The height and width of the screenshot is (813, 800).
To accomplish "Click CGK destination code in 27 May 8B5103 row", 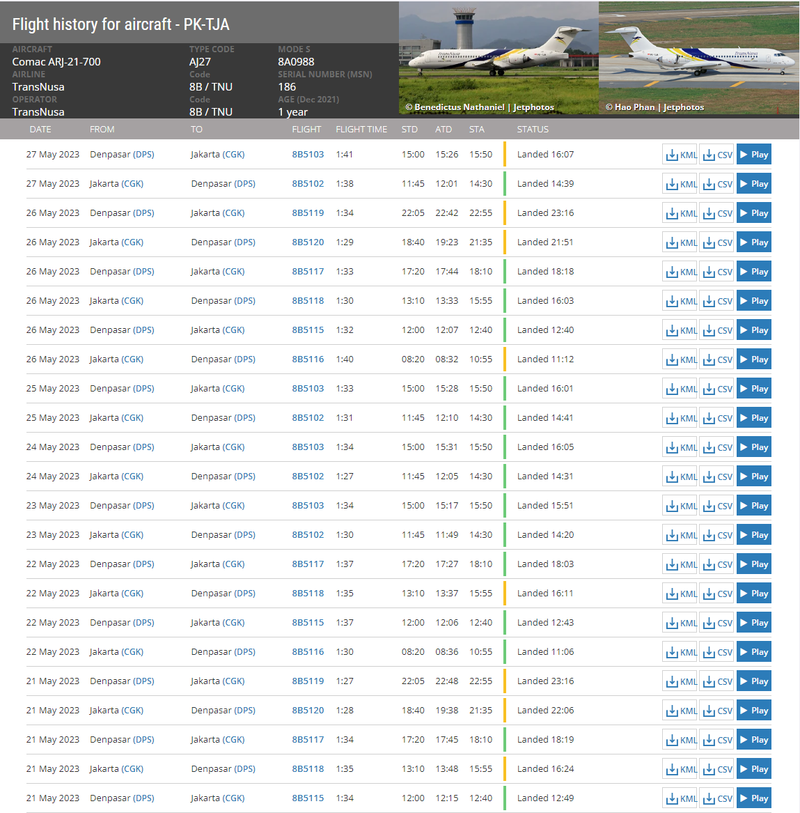I will pyautogui.click(x=233, y=155).
